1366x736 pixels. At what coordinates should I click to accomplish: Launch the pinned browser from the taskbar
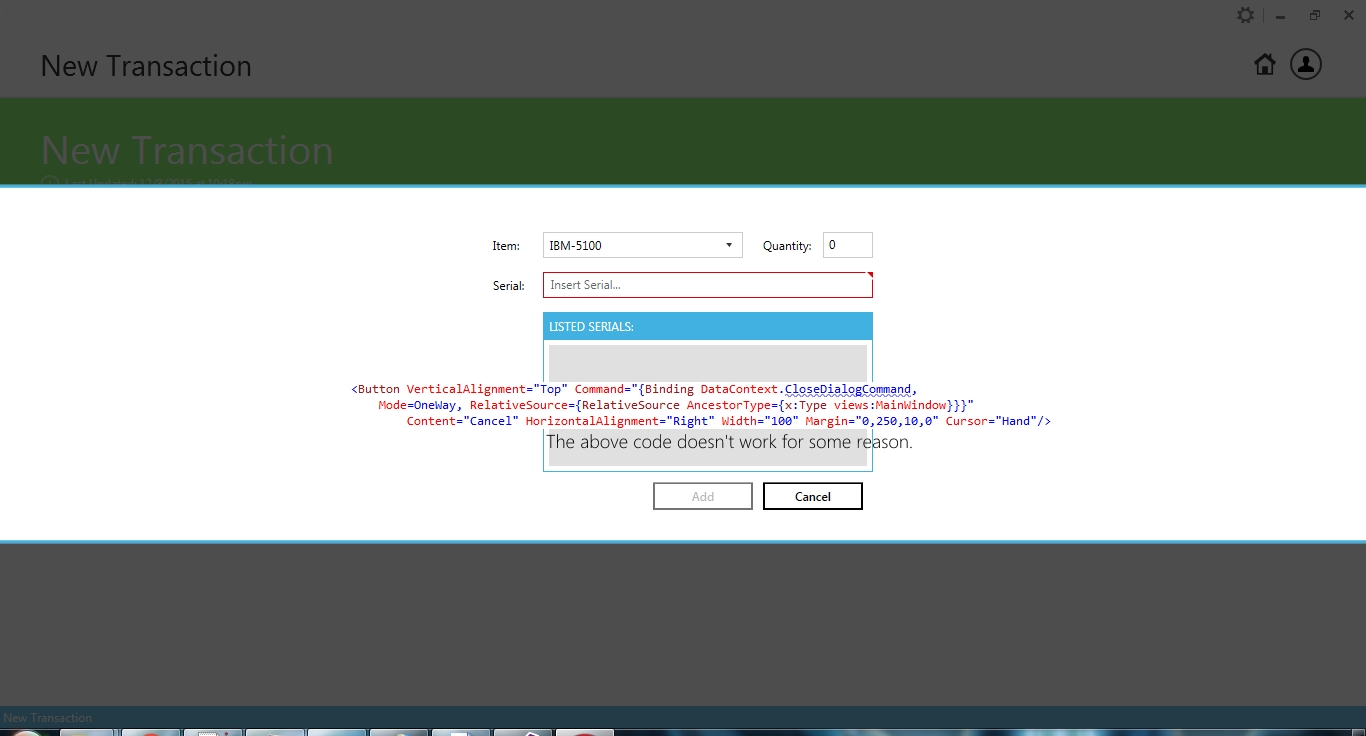tap(150, 732)
